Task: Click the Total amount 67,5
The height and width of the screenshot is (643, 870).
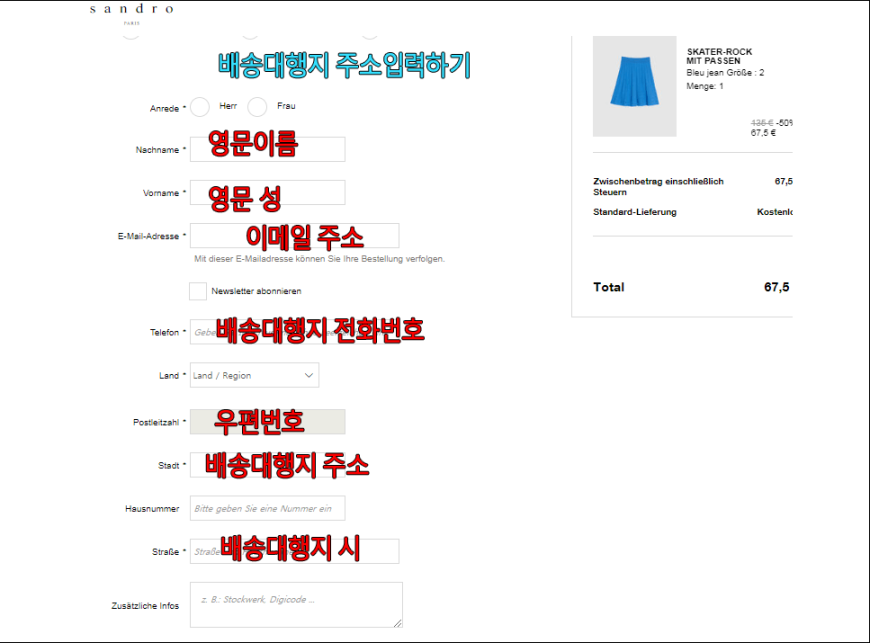Action: click(776, 287)
